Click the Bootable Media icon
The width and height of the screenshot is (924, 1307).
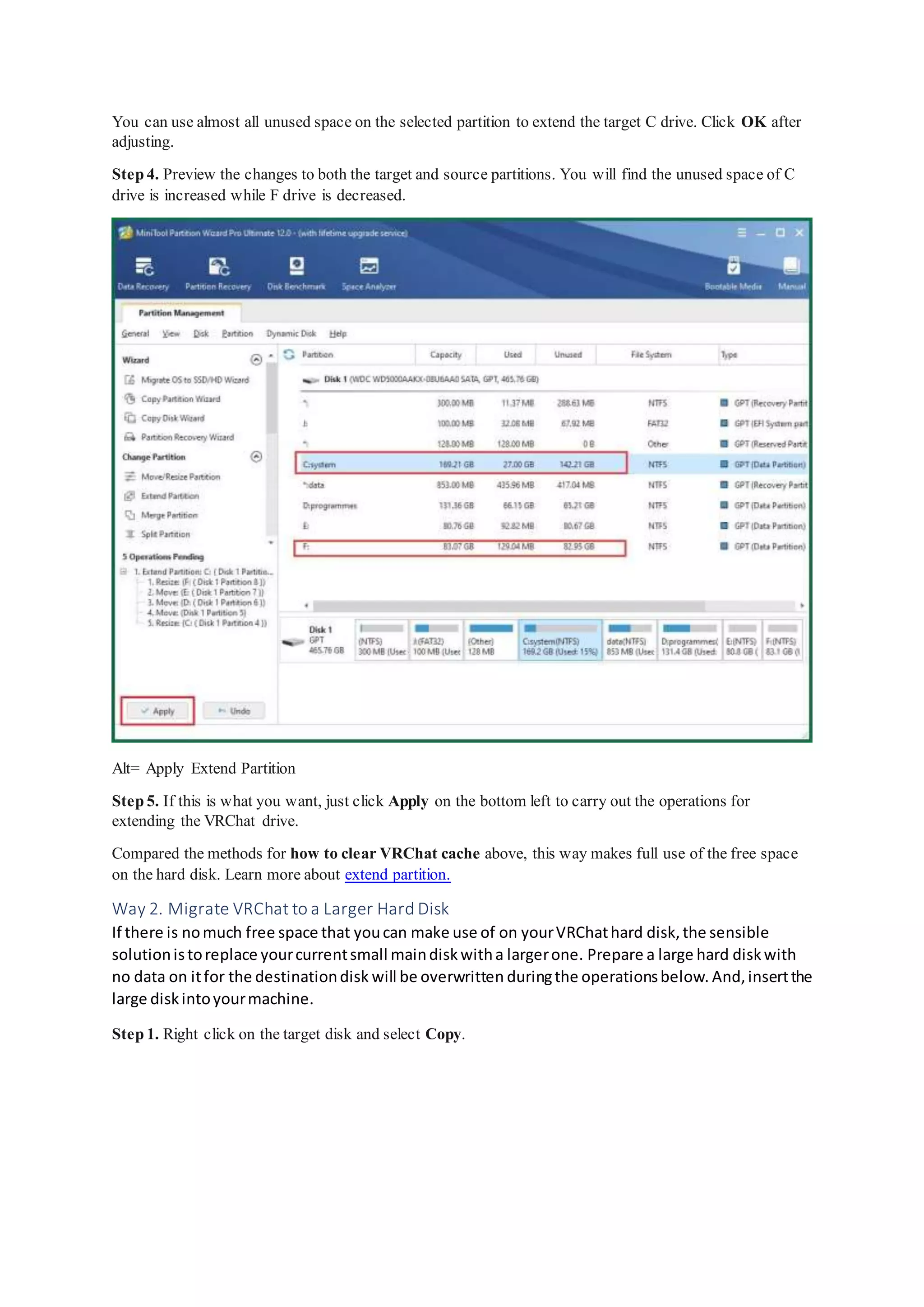pyautogui.click(x=734, y=266)
